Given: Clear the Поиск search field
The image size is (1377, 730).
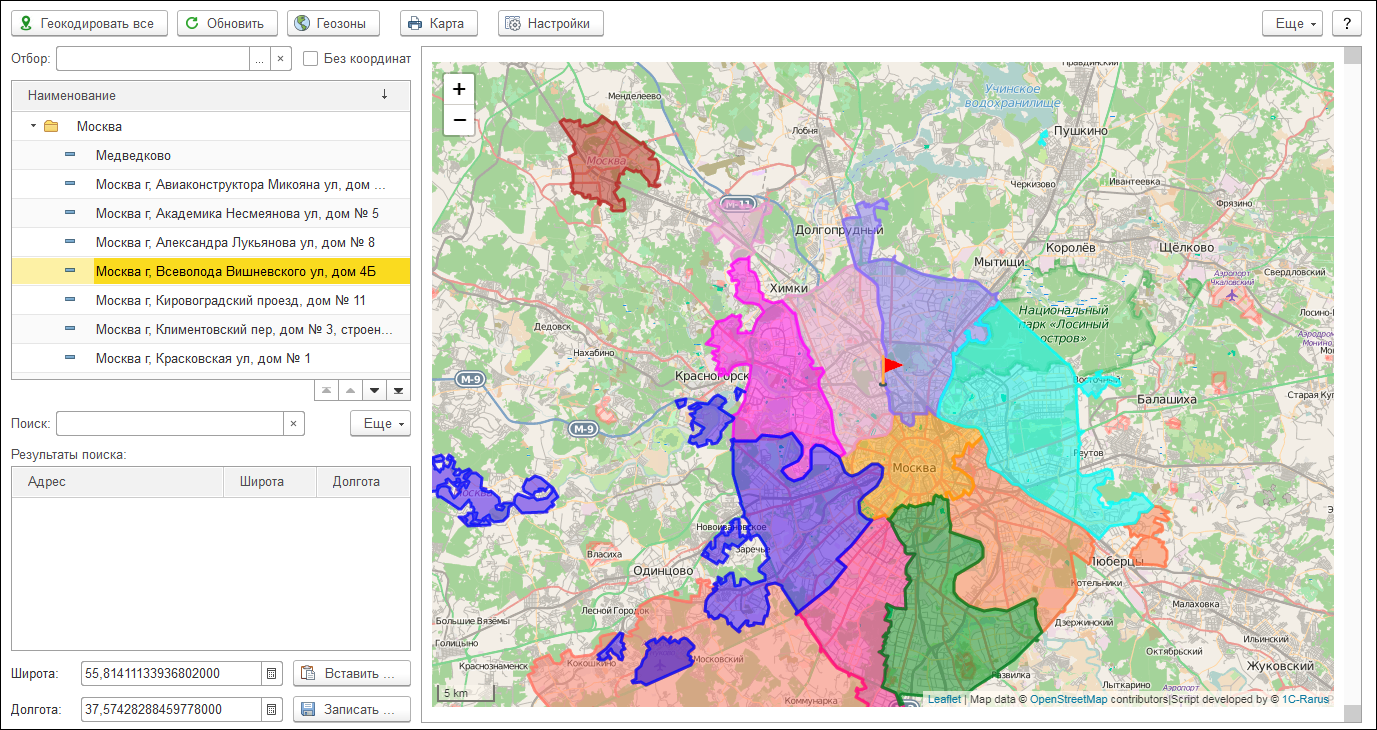Looking at the screenshot, I should 293,424.
